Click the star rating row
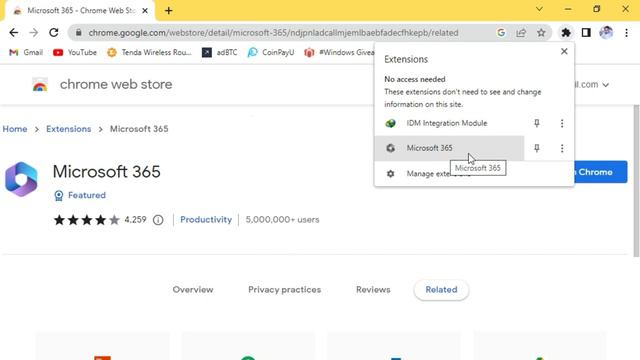The width and height of the screenshot is (640, 360). point(87,220)
